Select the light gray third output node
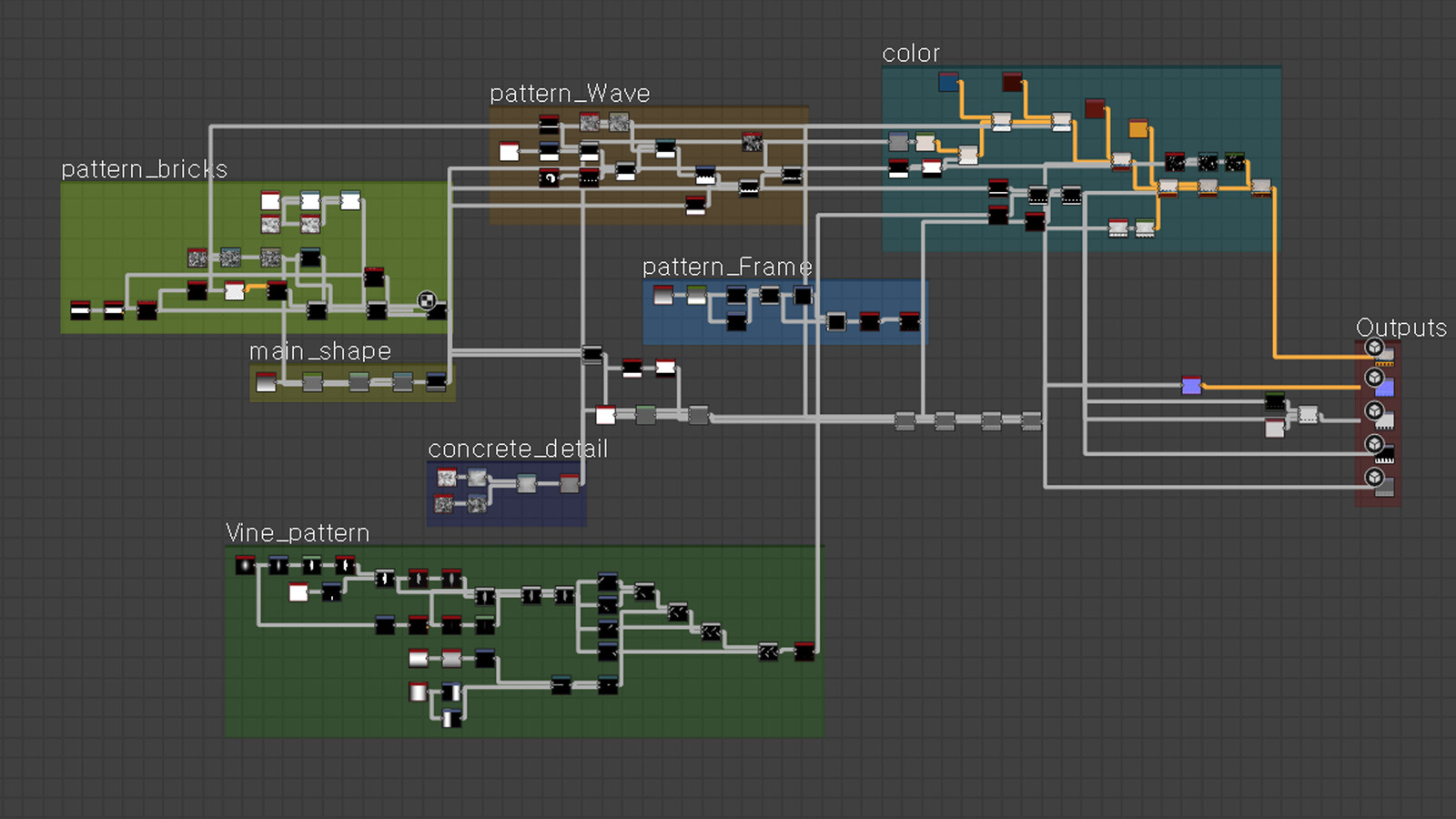1456x819 pixels. coord(1384,420)
